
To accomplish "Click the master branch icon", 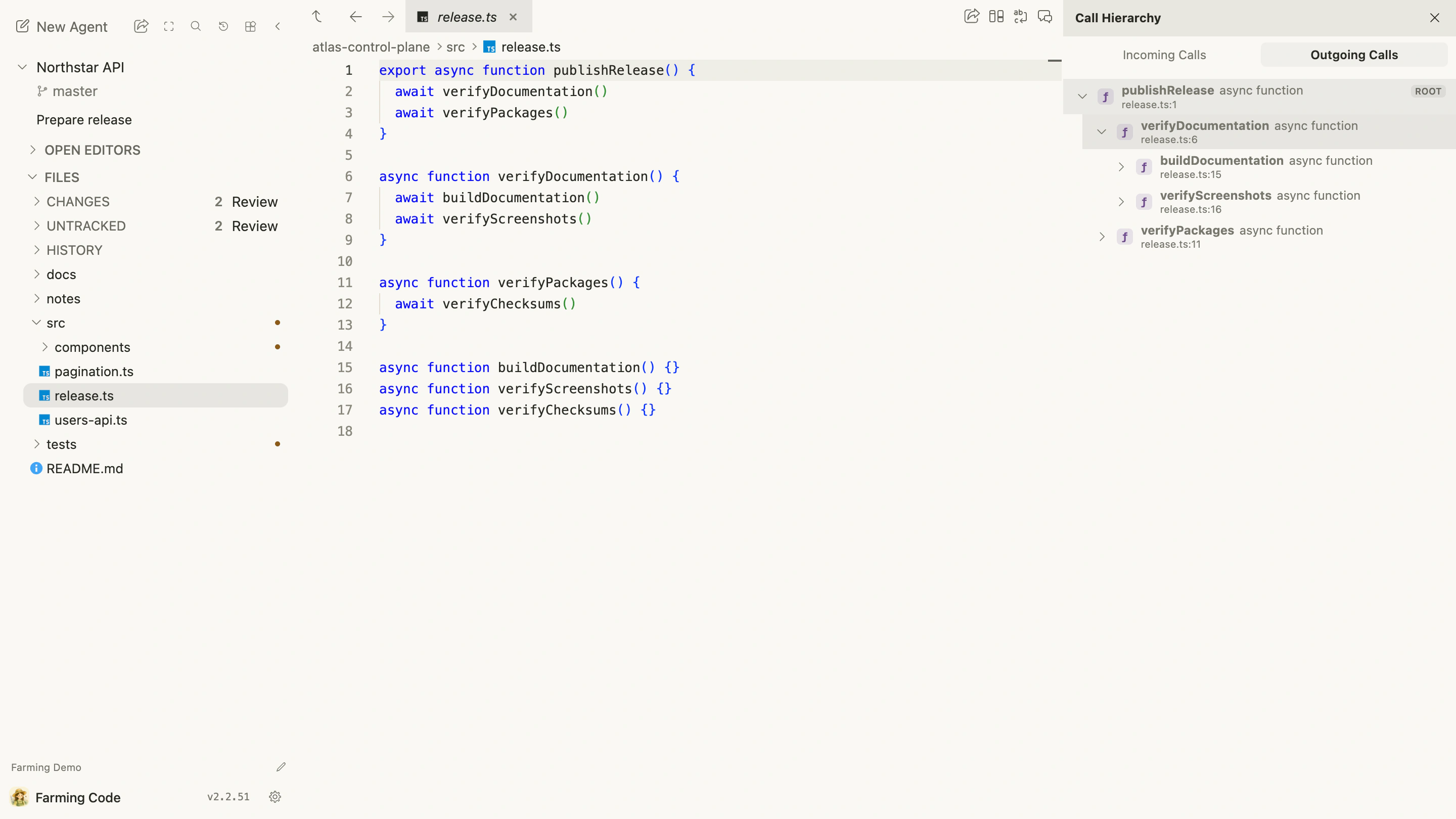I will 42,91.
